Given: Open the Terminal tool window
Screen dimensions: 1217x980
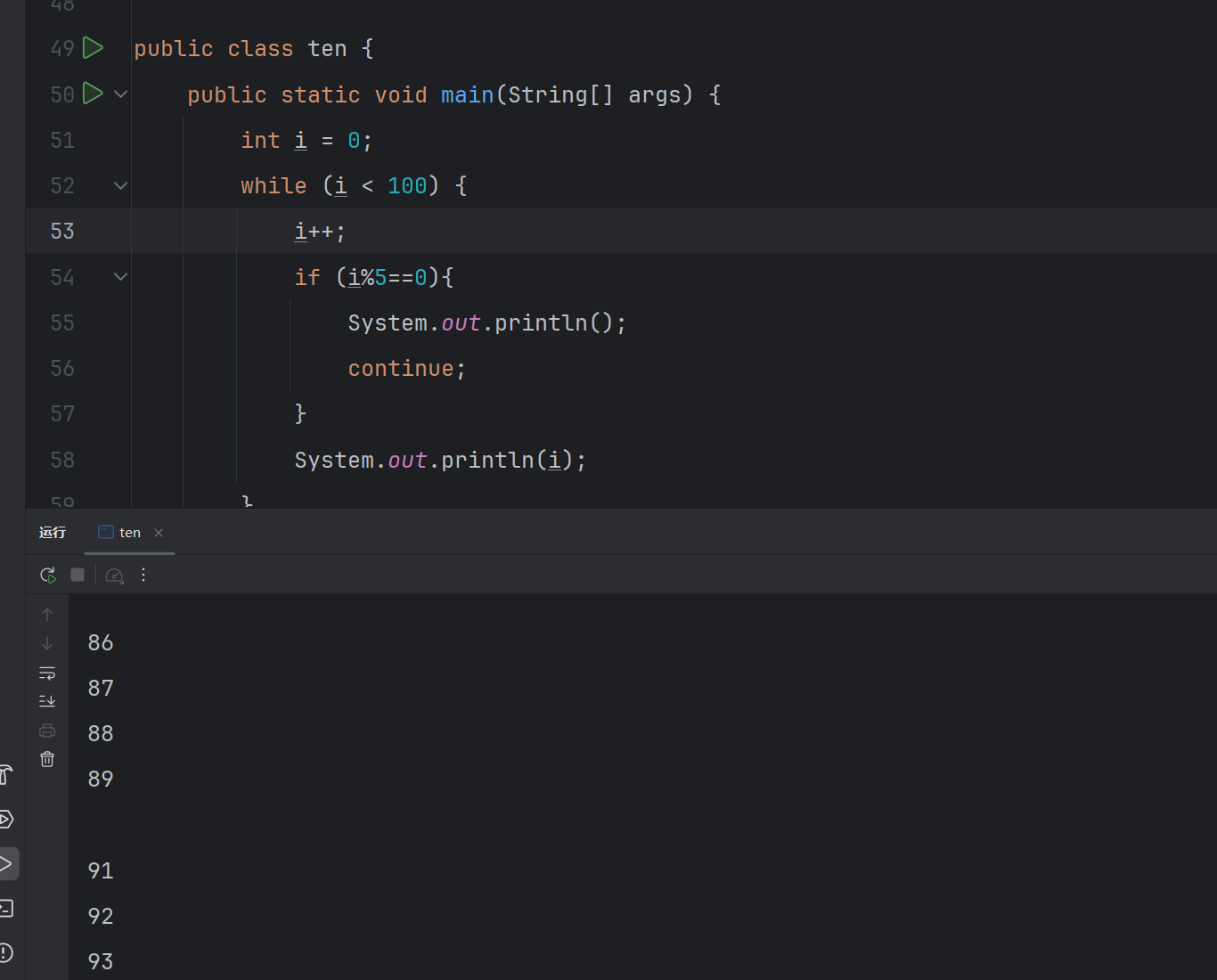Looking at the screenshot, I should (6, 909).
